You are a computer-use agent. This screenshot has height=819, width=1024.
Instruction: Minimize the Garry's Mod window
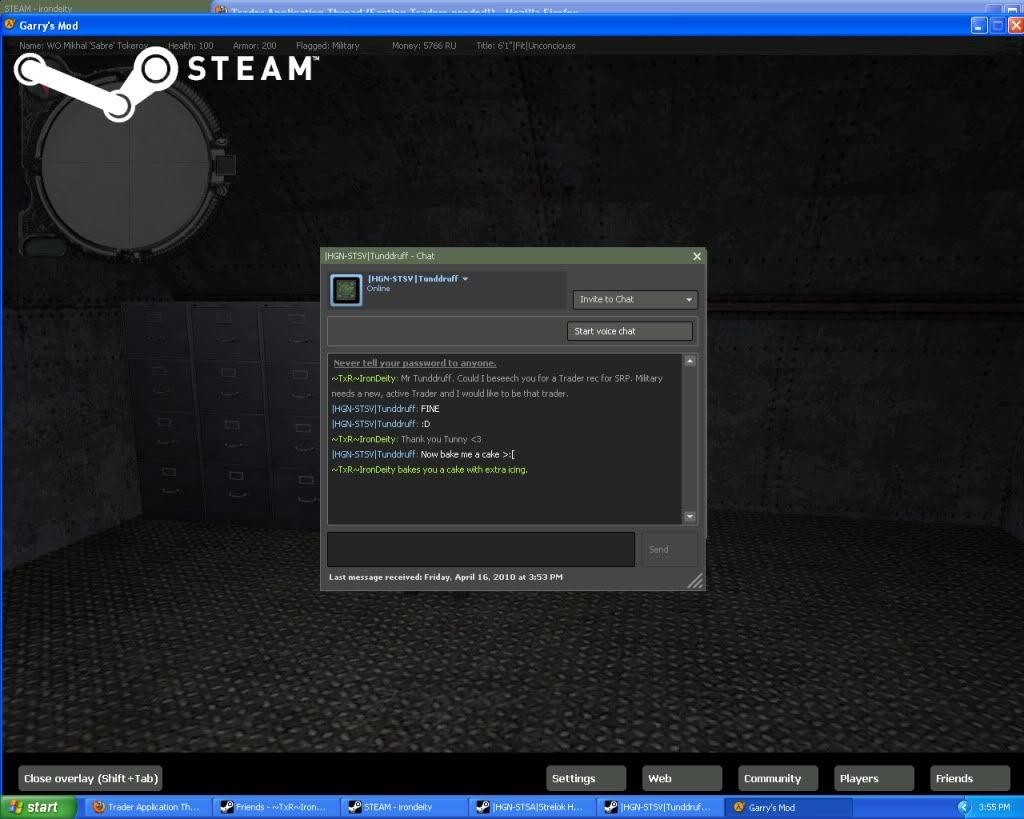tap(978, 25)
